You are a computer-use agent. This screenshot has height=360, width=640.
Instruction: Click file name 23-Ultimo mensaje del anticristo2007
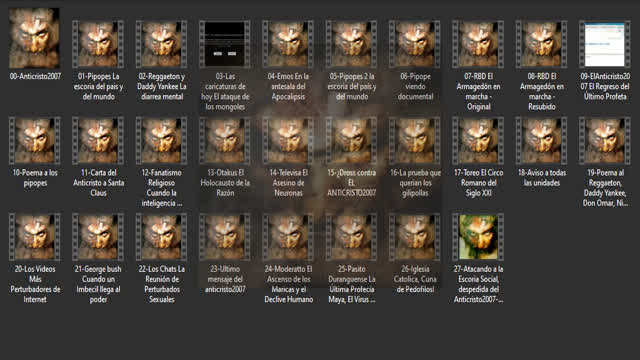coord(225,279)
